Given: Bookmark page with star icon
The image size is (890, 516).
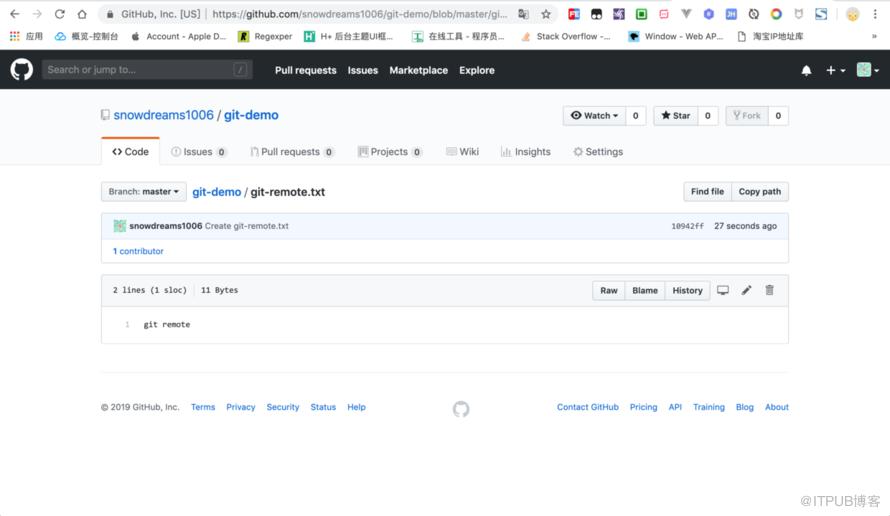Looking at the screenshot, I should pos(545,14).
